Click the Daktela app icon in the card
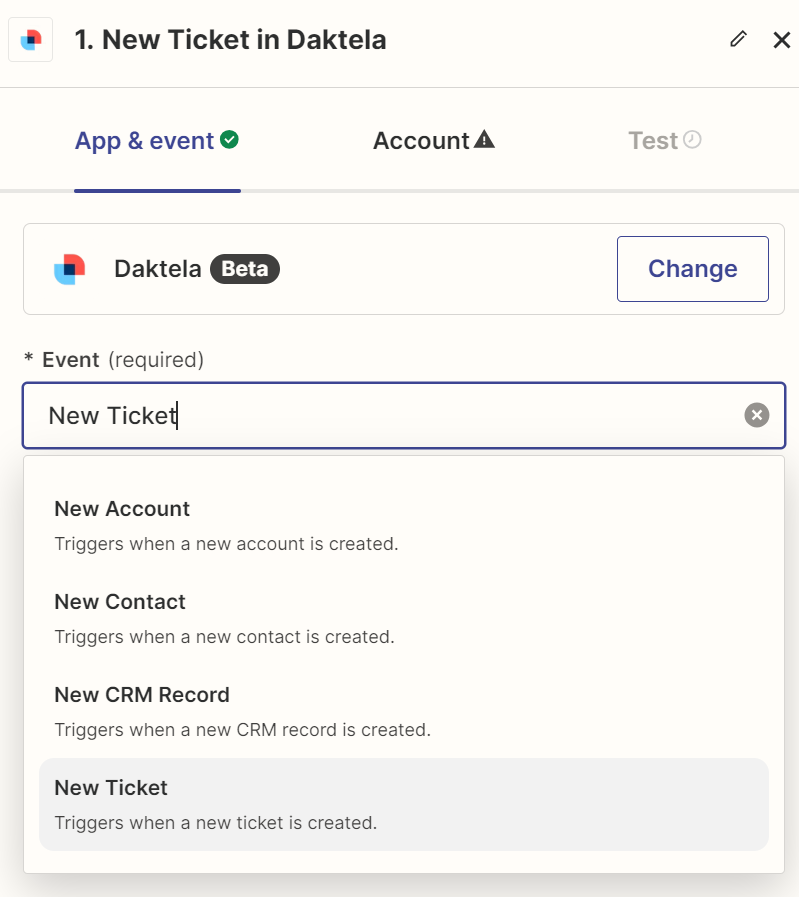 click(x=70, y=269)
